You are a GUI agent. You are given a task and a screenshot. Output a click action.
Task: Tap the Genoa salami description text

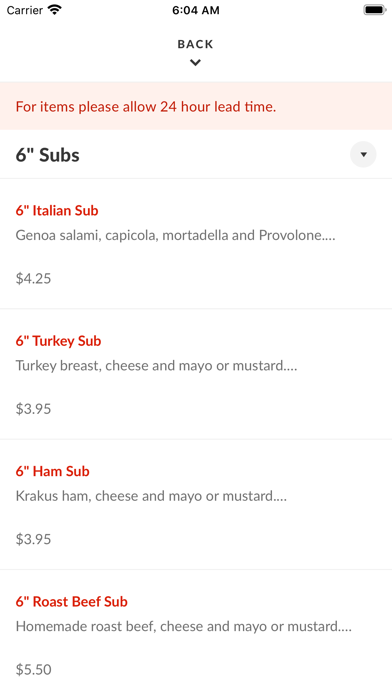point(175,235)
